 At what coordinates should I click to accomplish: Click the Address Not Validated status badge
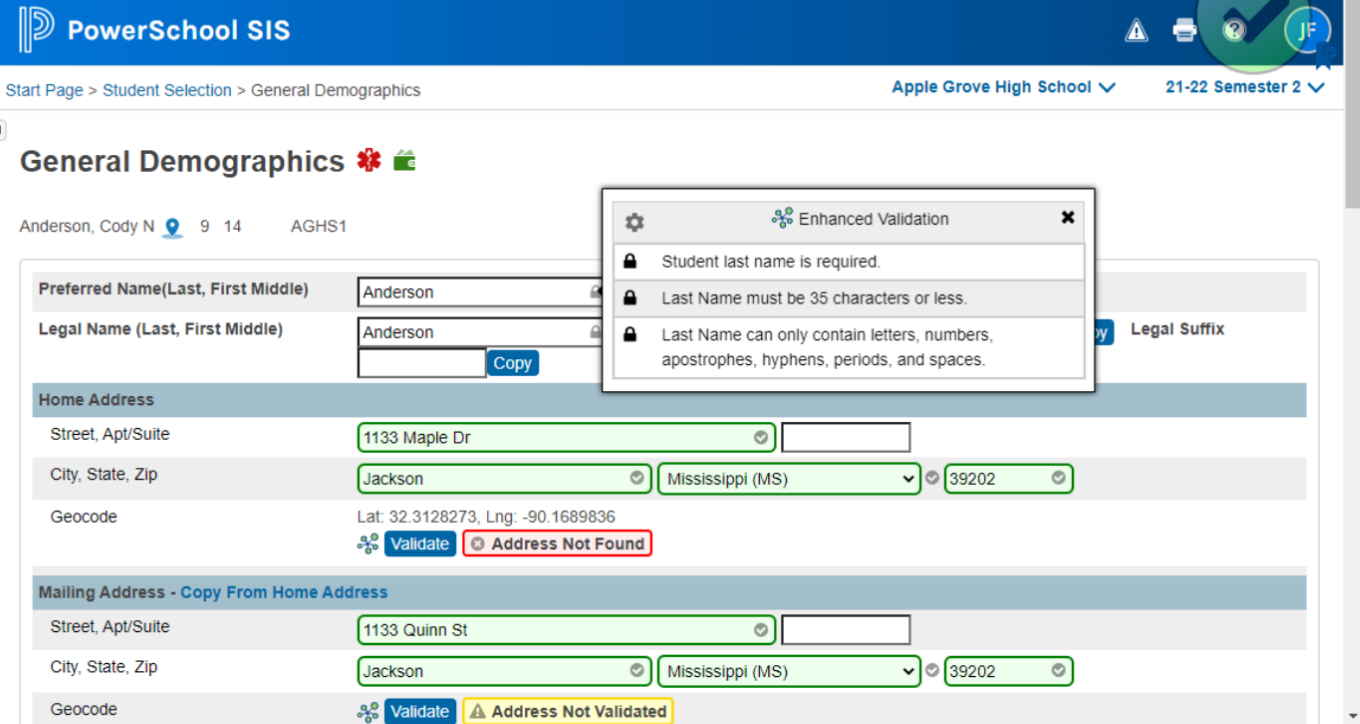568,711
